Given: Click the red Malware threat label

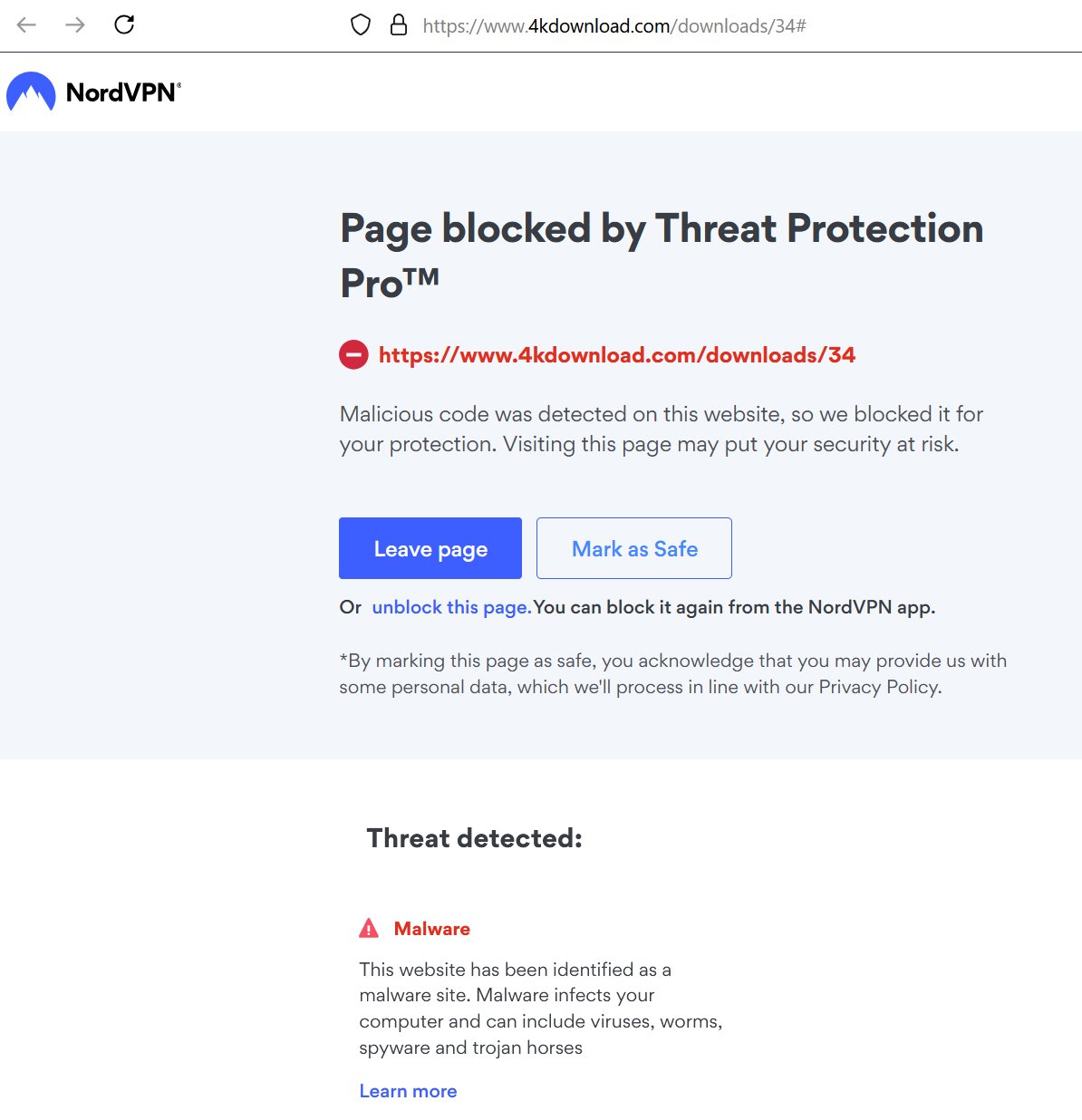Looking at the screenshot, I should click(431, 929).
